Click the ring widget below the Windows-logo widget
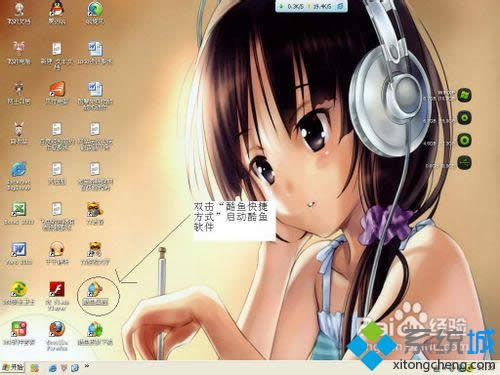The image size is (500, 375). coord(464,118)
